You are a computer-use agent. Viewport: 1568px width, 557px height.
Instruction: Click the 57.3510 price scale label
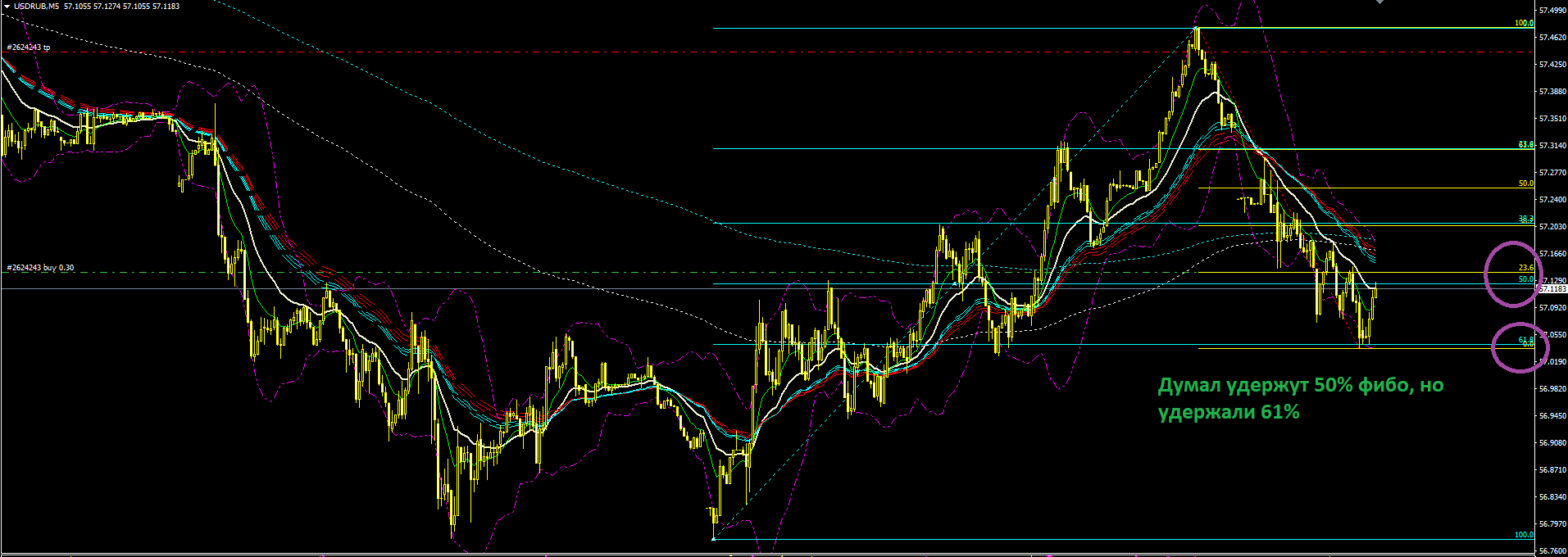[x=1552, y=119]
